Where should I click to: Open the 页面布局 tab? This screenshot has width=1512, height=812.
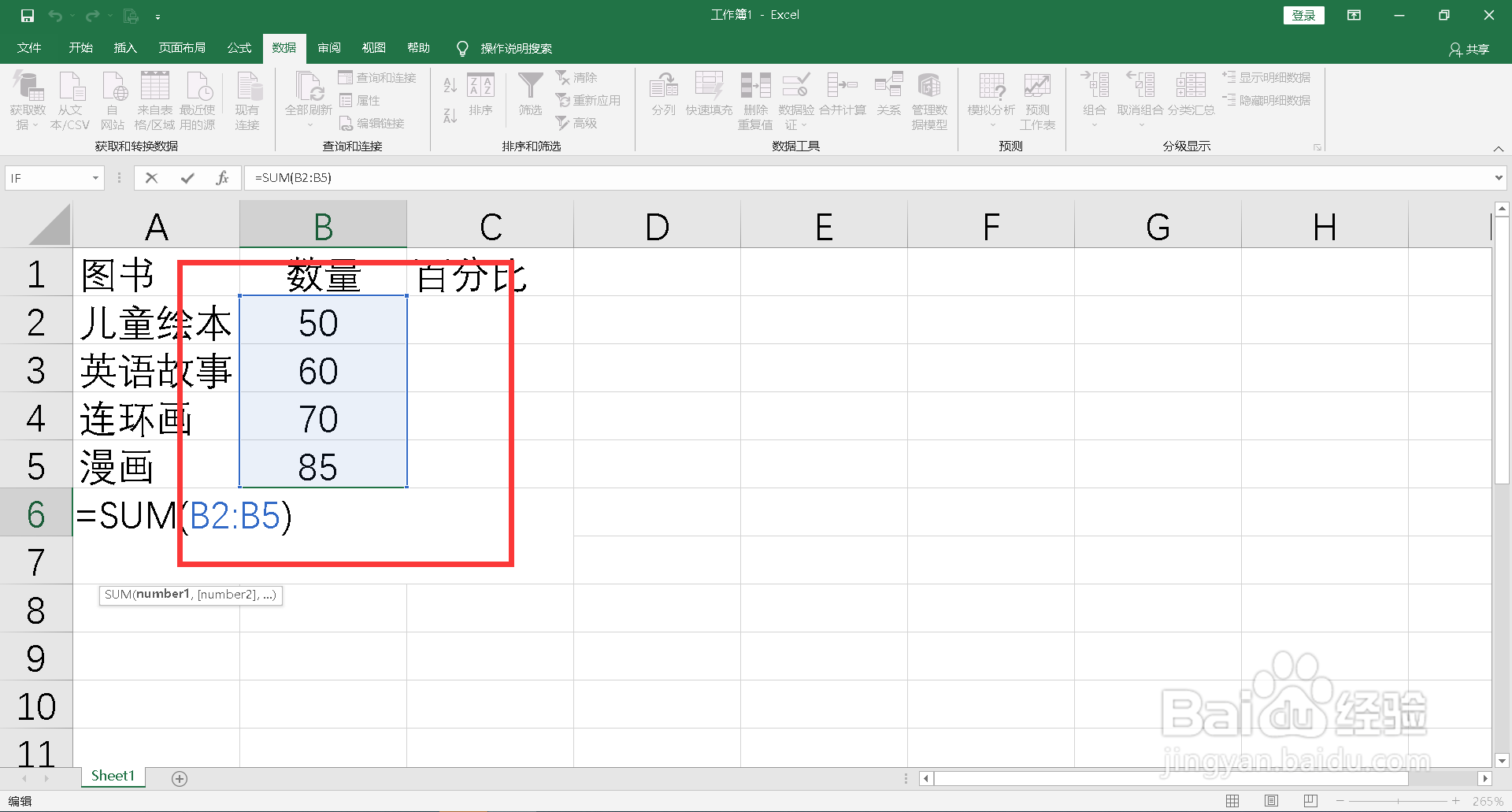coord(182,48)
